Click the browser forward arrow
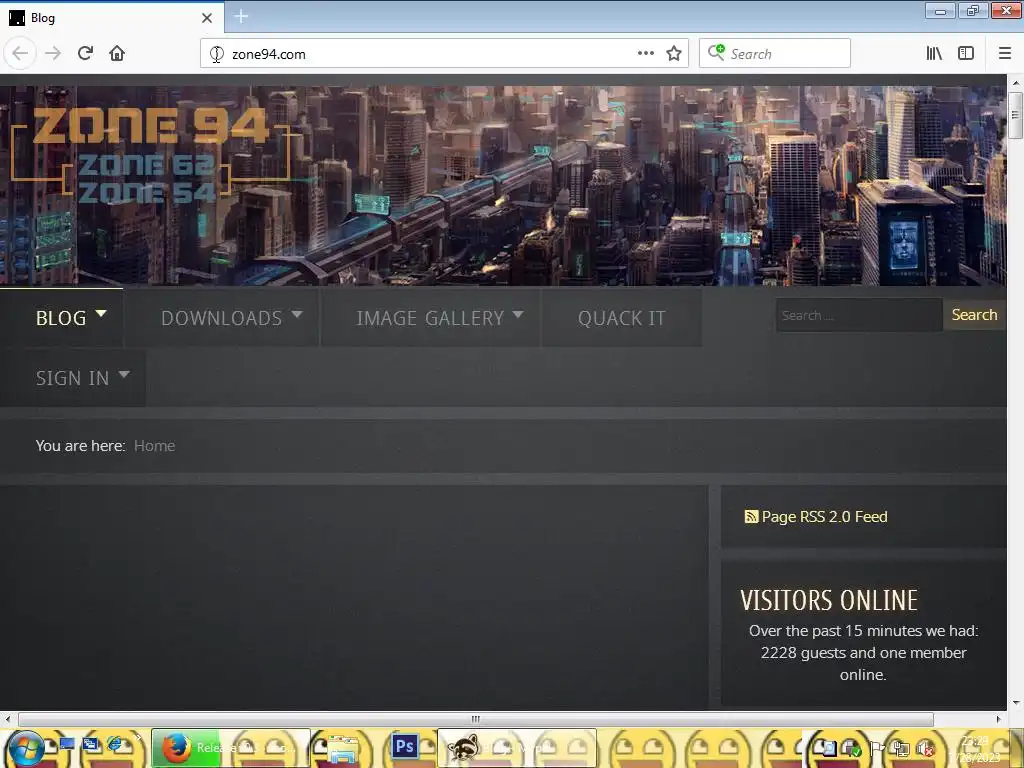1024x768 pixels. [x=53, y=53]
